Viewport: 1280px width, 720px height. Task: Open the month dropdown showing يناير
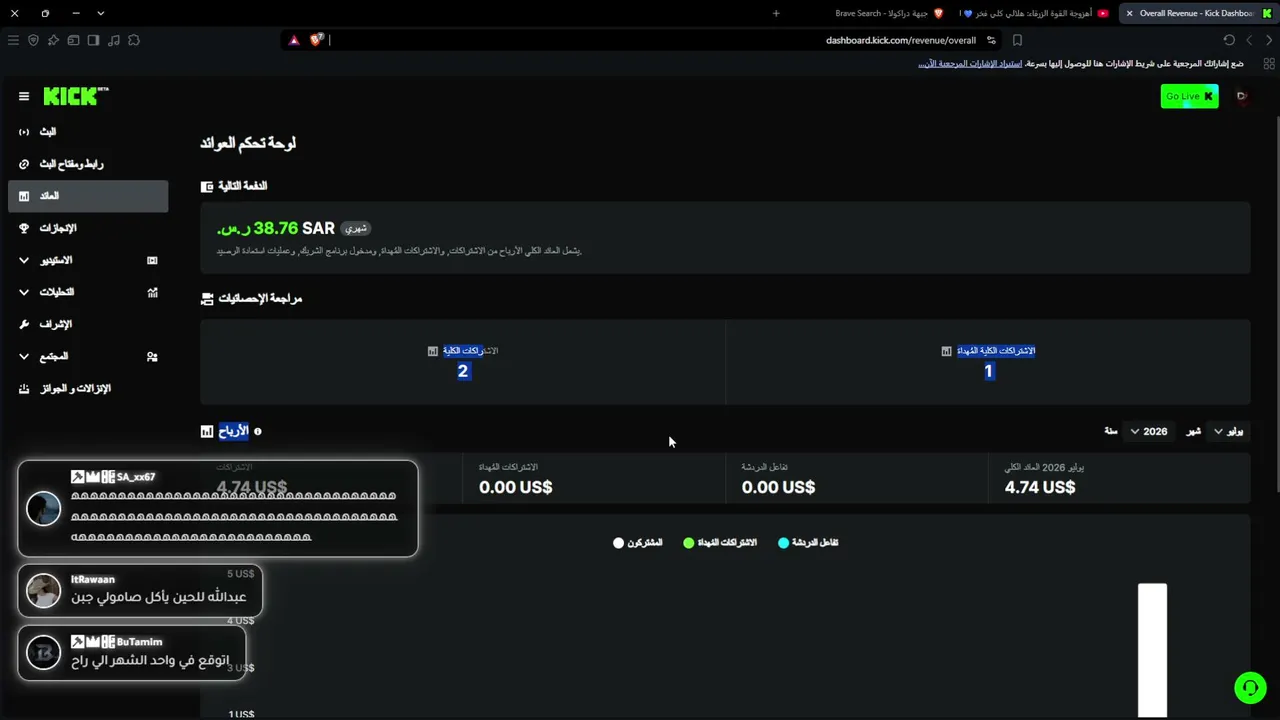pyautogui.click(x=1228, y=431)
